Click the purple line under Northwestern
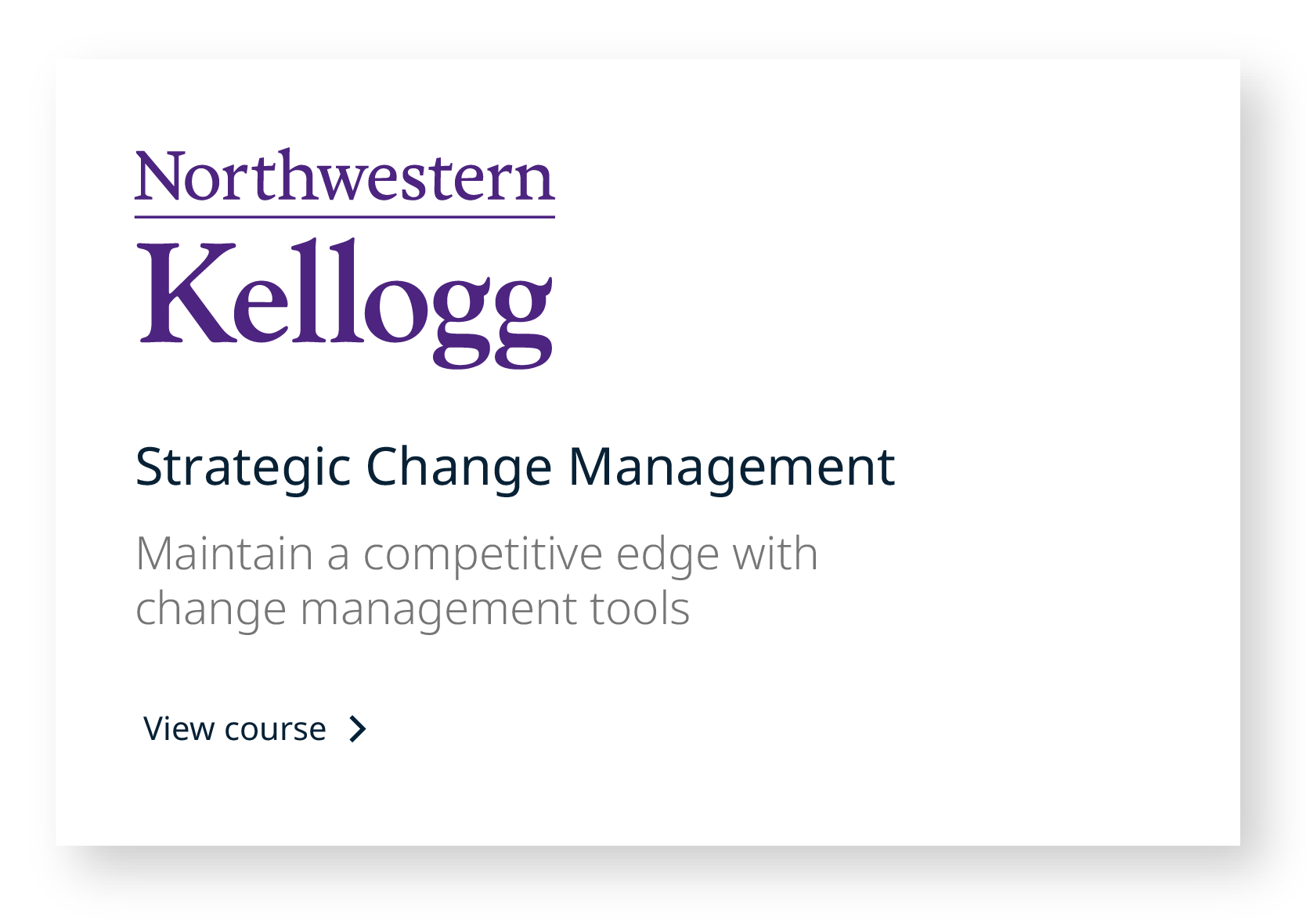1306x924 pixels. click(345, 217)
